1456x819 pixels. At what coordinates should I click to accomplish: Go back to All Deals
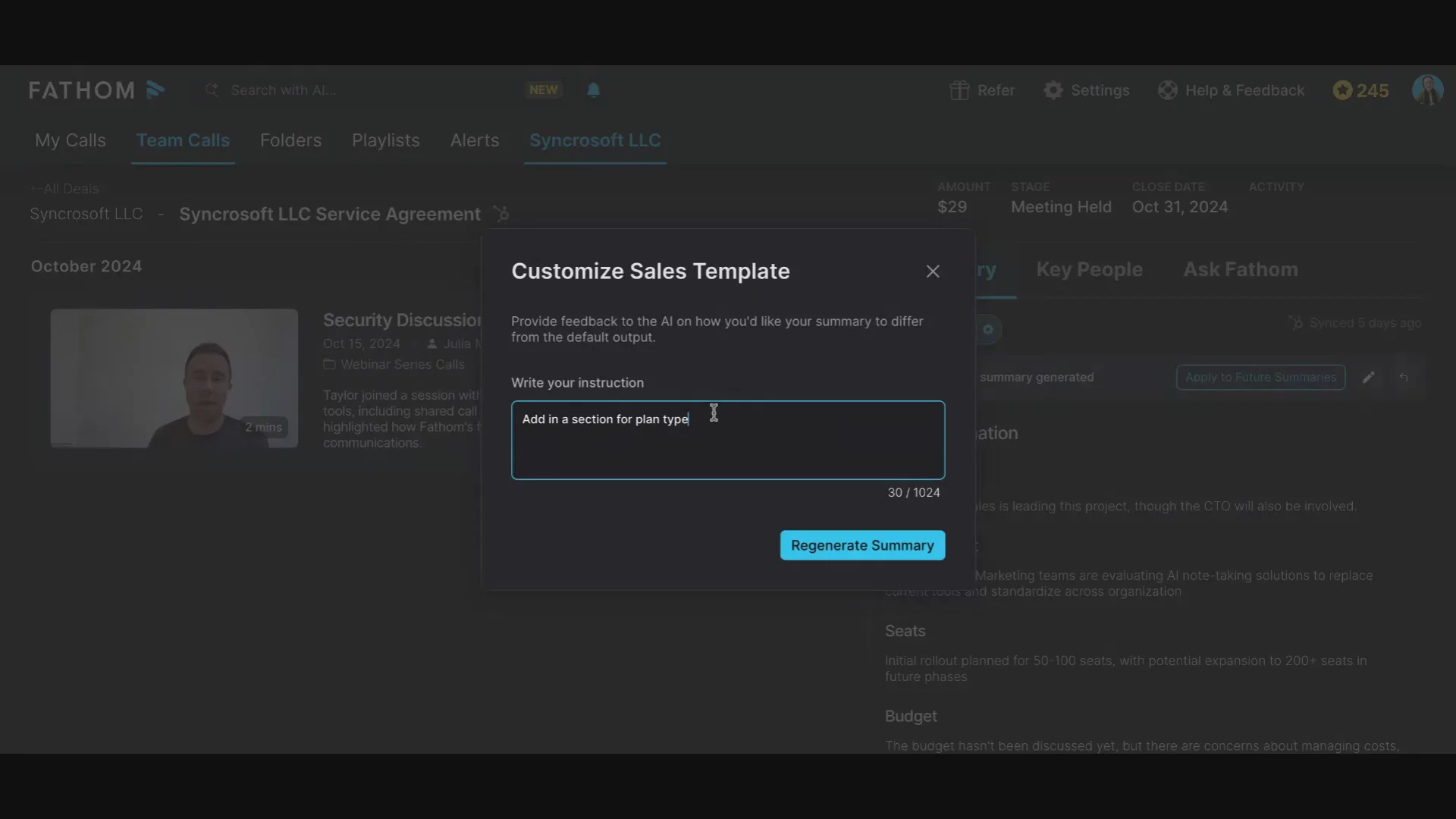[x=64, y=189]
